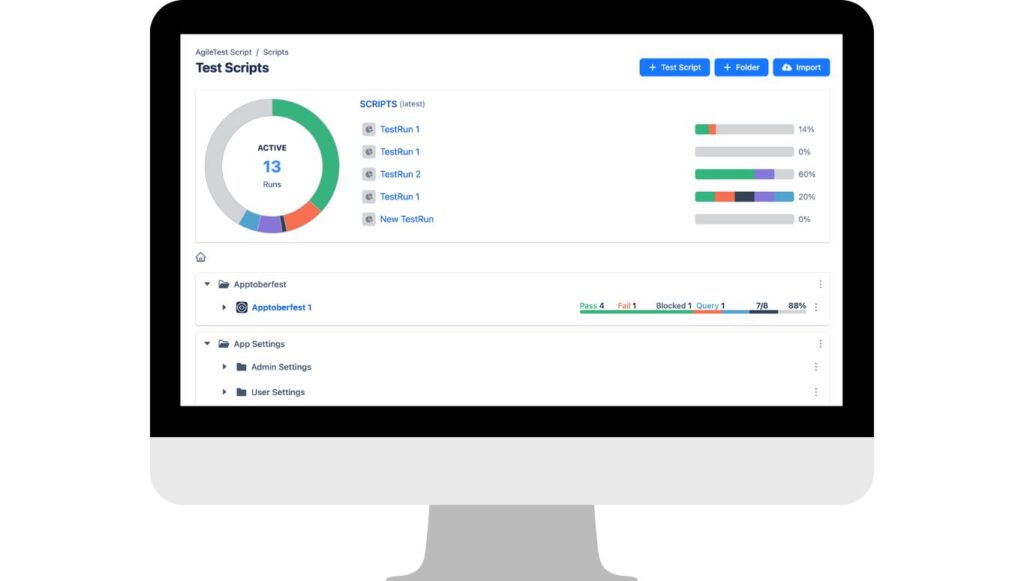Select the Scripts breadcrumb link
This screenshot has width=1024, height=581.
[276, 52]
